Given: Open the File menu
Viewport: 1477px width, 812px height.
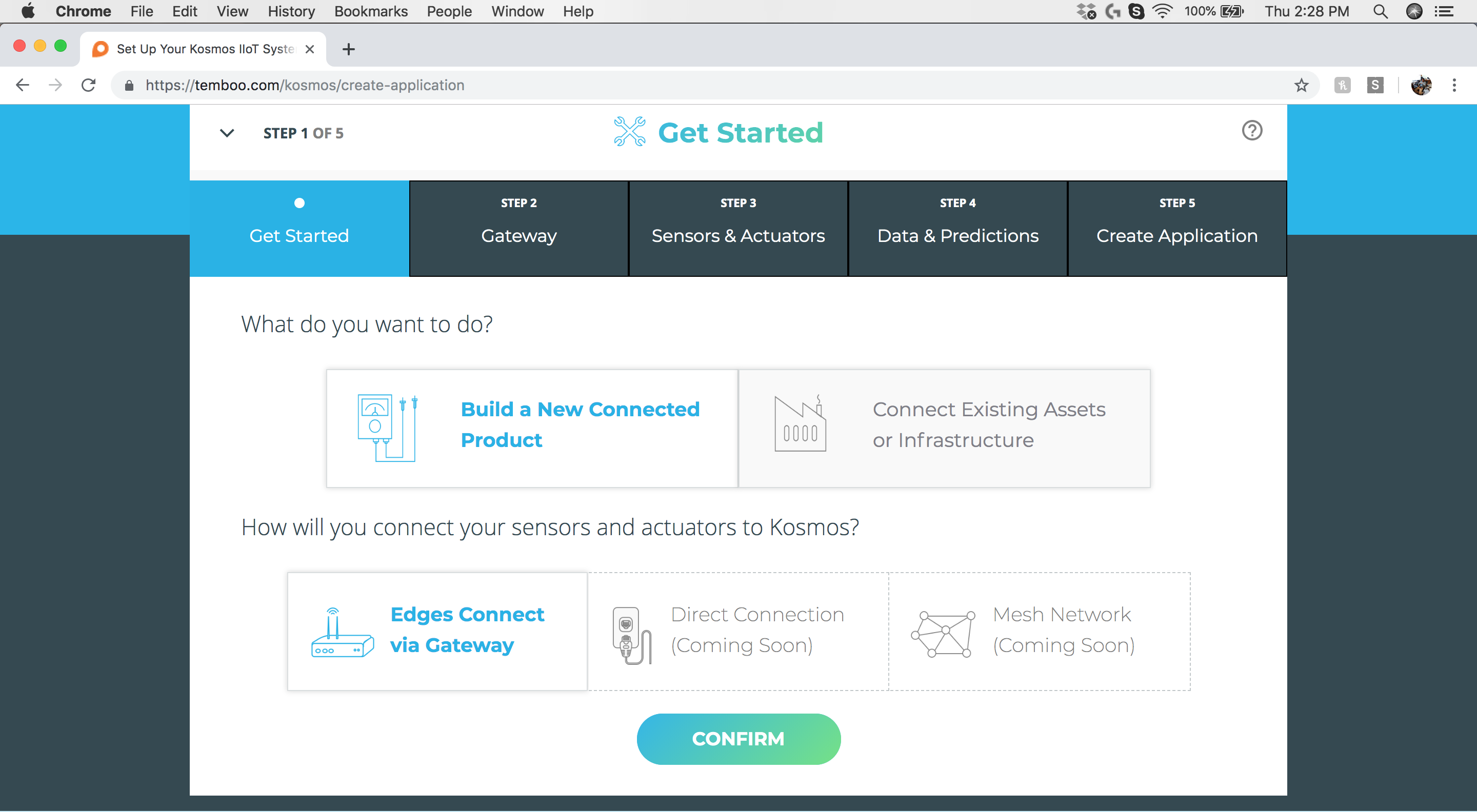Looking at the screenshot, I should [x=142, y=11].
